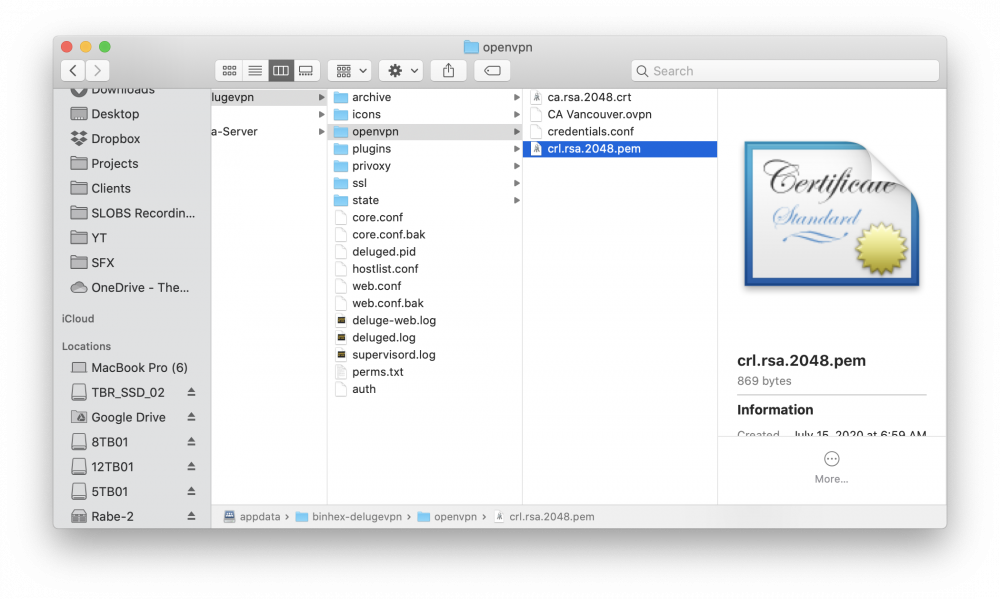Expand the ssl folder arrow
The width and height of the screenshot is (1000, 599).
[517, 183]
